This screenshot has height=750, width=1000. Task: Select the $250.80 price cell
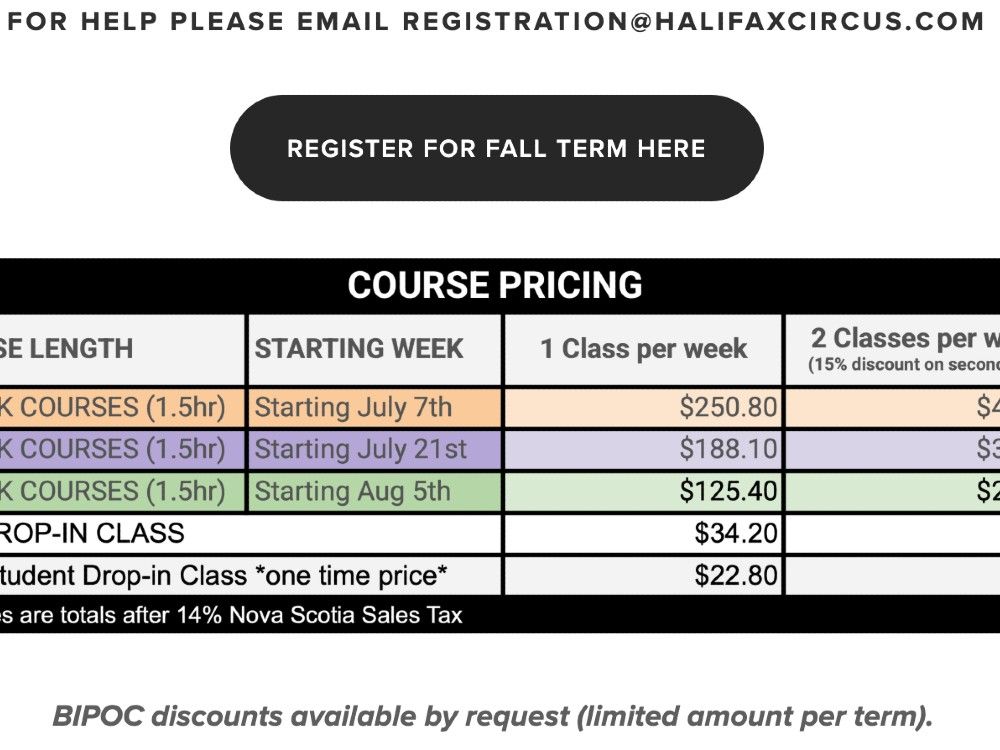pos(728,407)
